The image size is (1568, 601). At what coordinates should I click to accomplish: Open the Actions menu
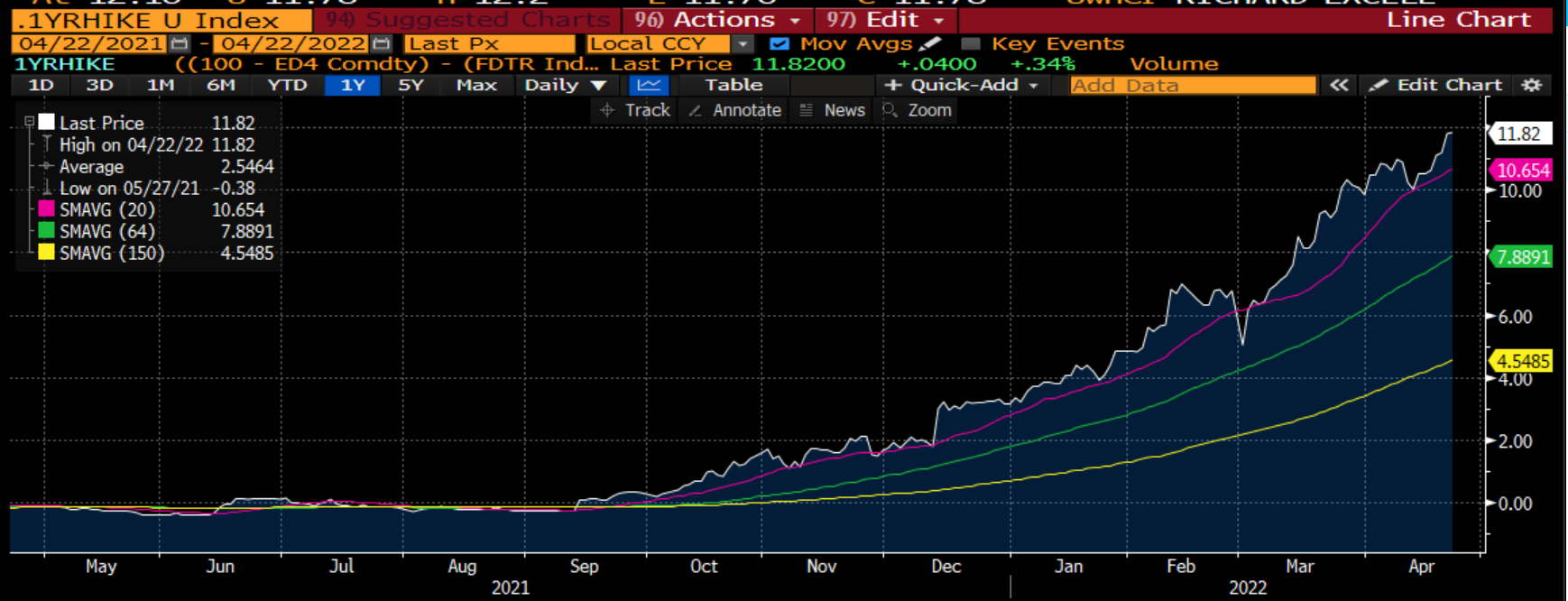click(x=716, y=20)
